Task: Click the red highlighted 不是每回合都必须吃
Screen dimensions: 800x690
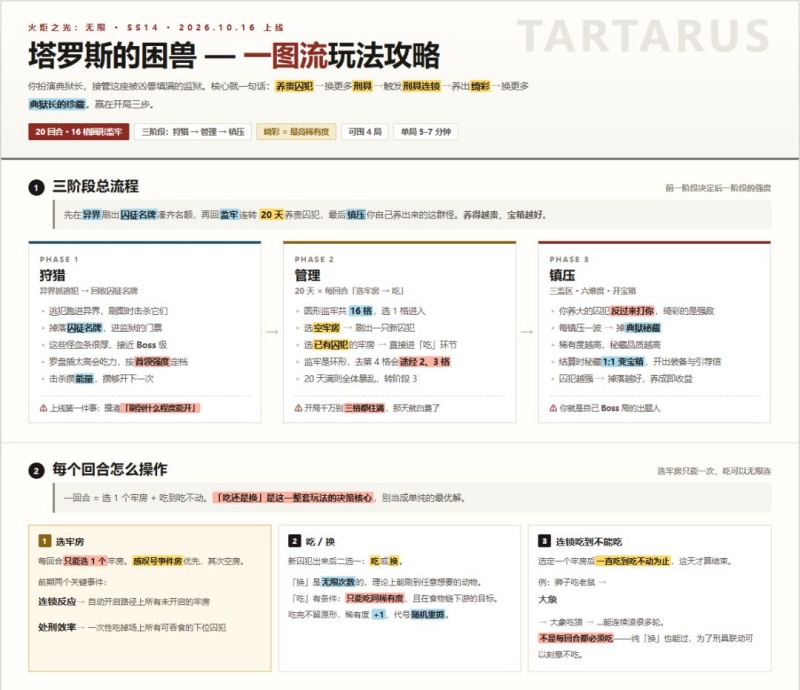Action: (576, 638)
